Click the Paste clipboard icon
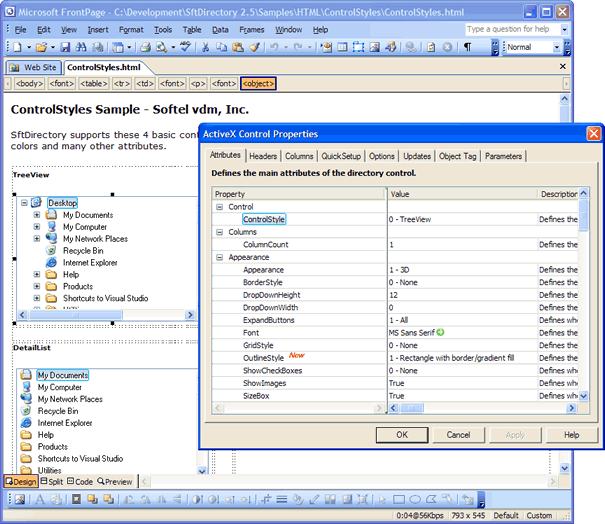The height and width of the screenshot is (524, 605). tap(238, 47)
